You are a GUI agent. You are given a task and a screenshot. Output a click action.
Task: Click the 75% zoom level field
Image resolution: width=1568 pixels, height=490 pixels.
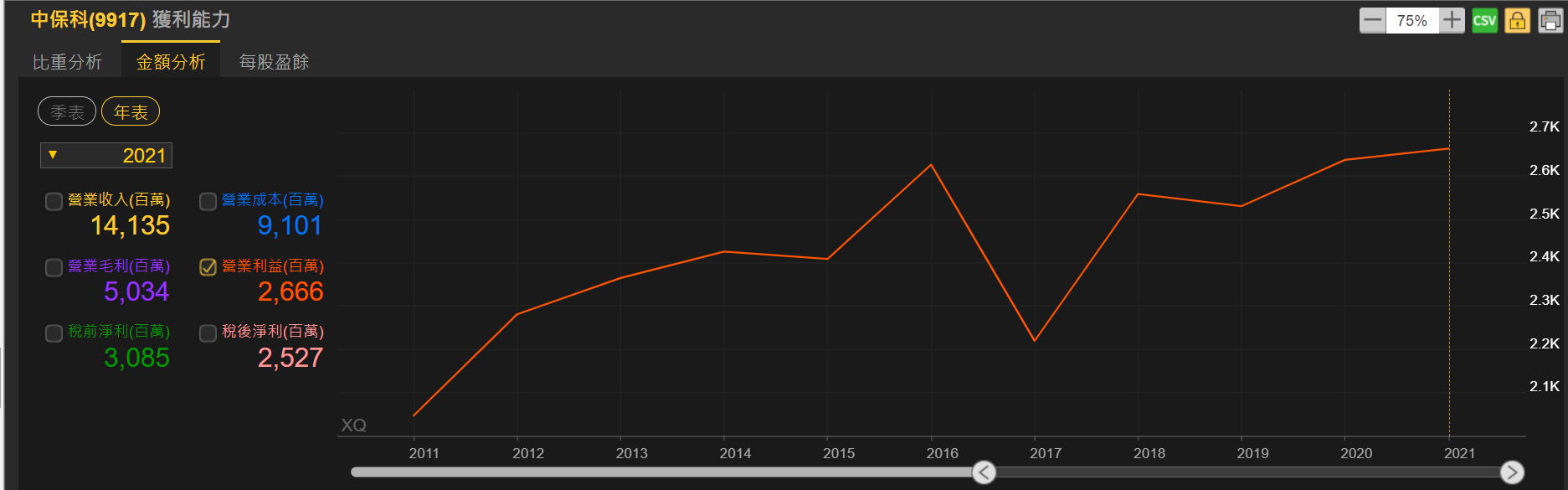(1411, 20)
